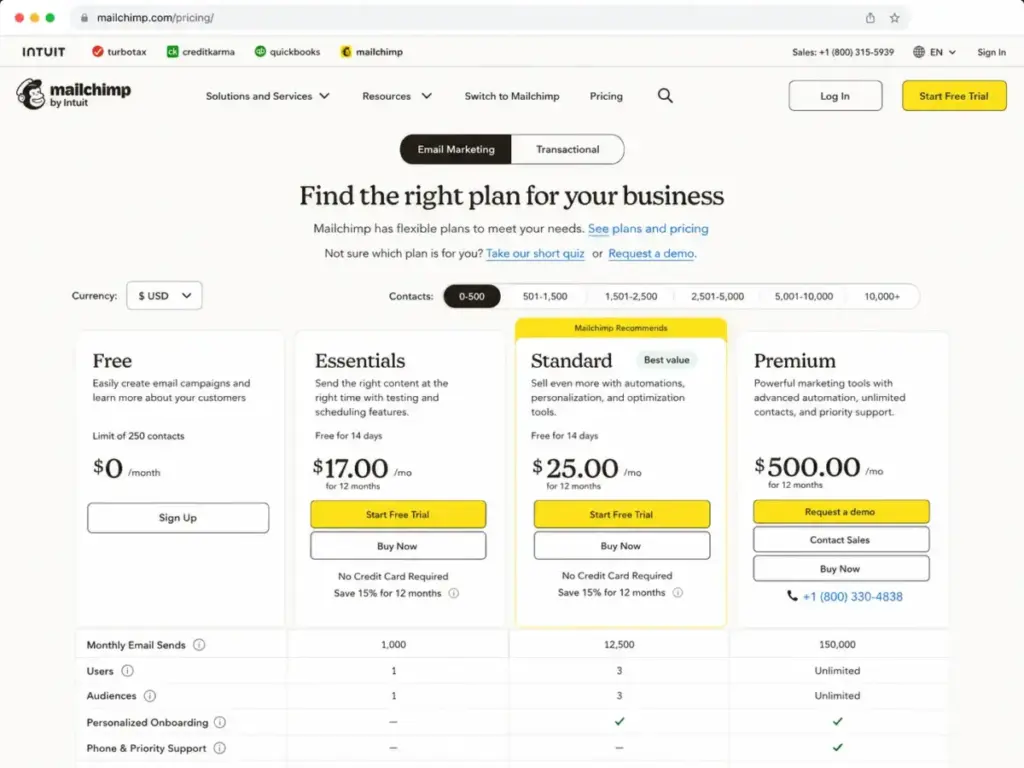Open QuickBooks from the Intuit bar
This screenshot has height=768, width=1024.
click(287, 52)
